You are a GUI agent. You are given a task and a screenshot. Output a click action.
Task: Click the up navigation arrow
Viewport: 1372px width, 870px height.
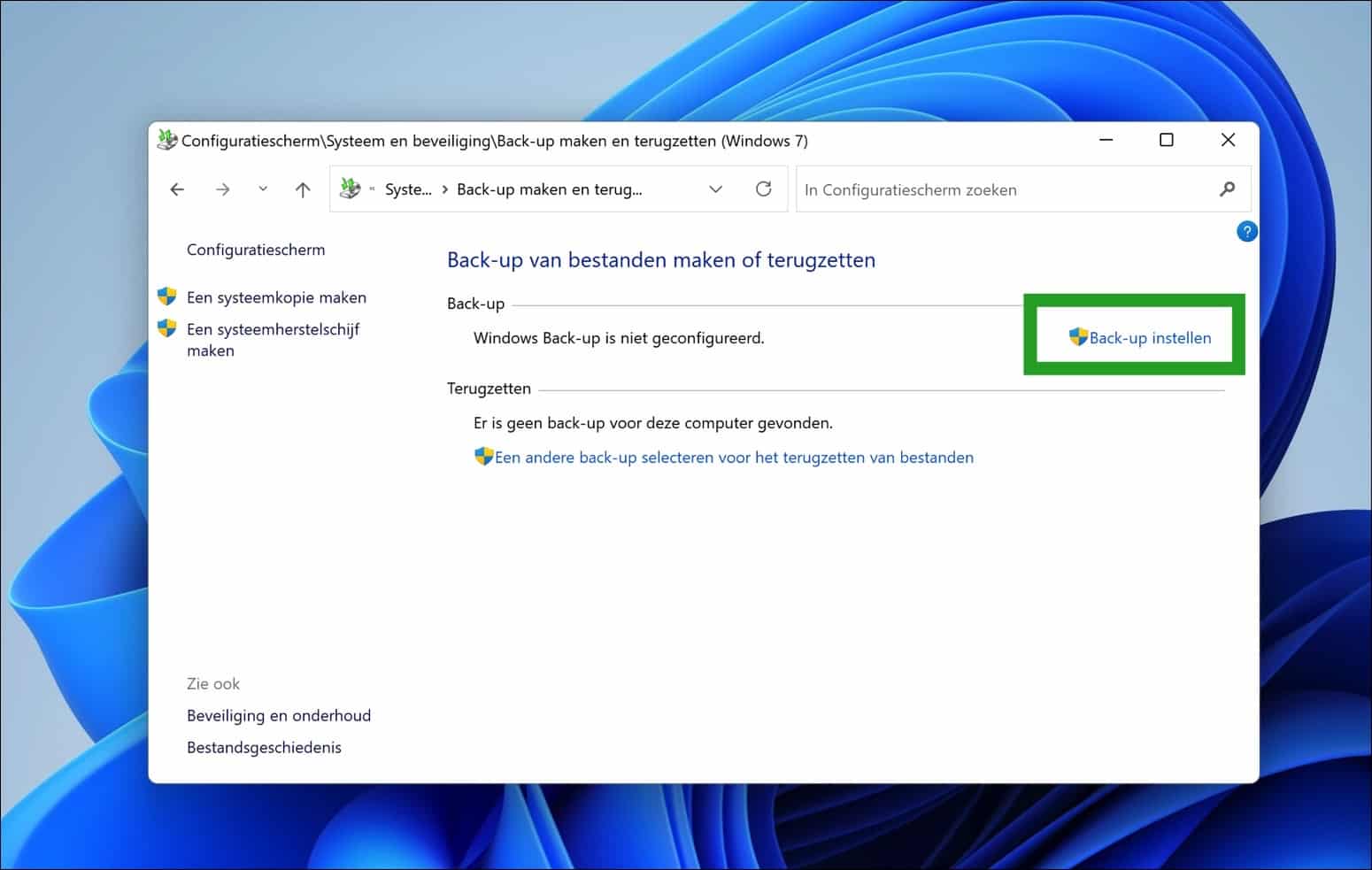click(x=302, y=189)
